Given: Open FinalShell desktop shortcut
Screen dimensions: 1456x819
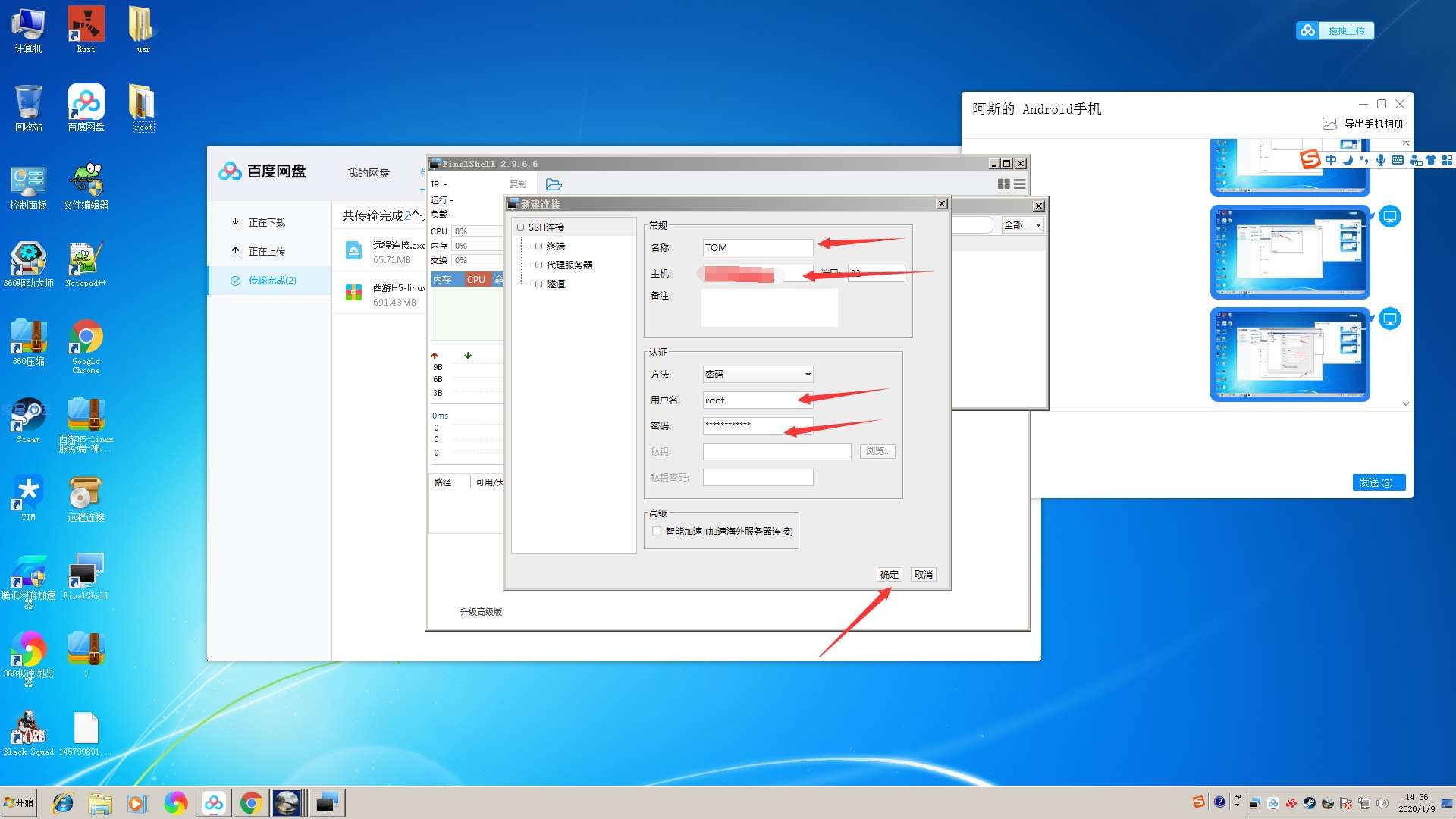Looking at the screenshot, I should pos(86,576).
